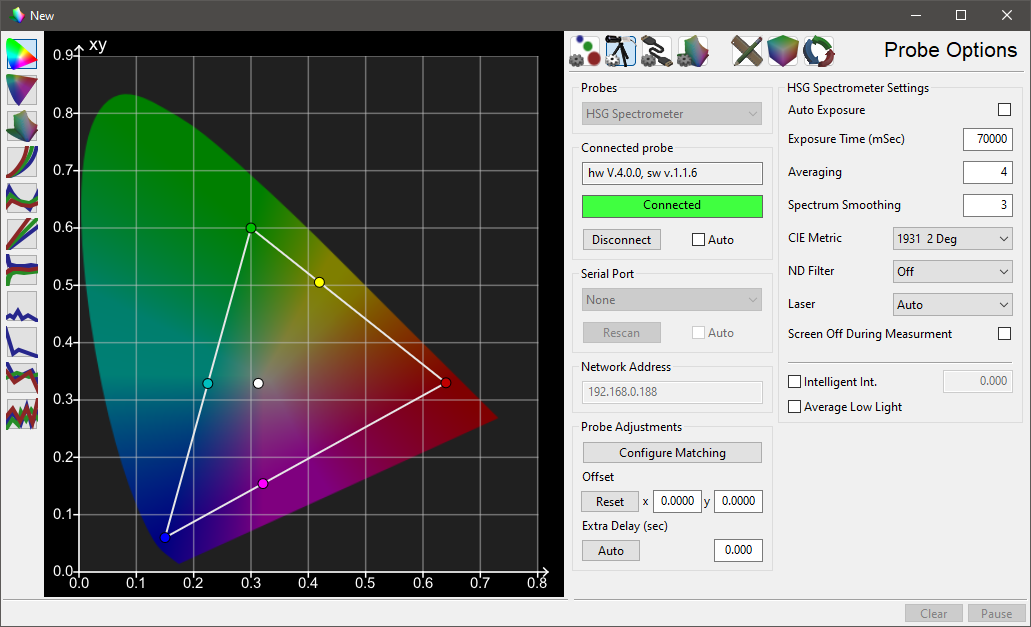Change the ND Filter setting
This screenshot has height=627, width=1031.
952,271
